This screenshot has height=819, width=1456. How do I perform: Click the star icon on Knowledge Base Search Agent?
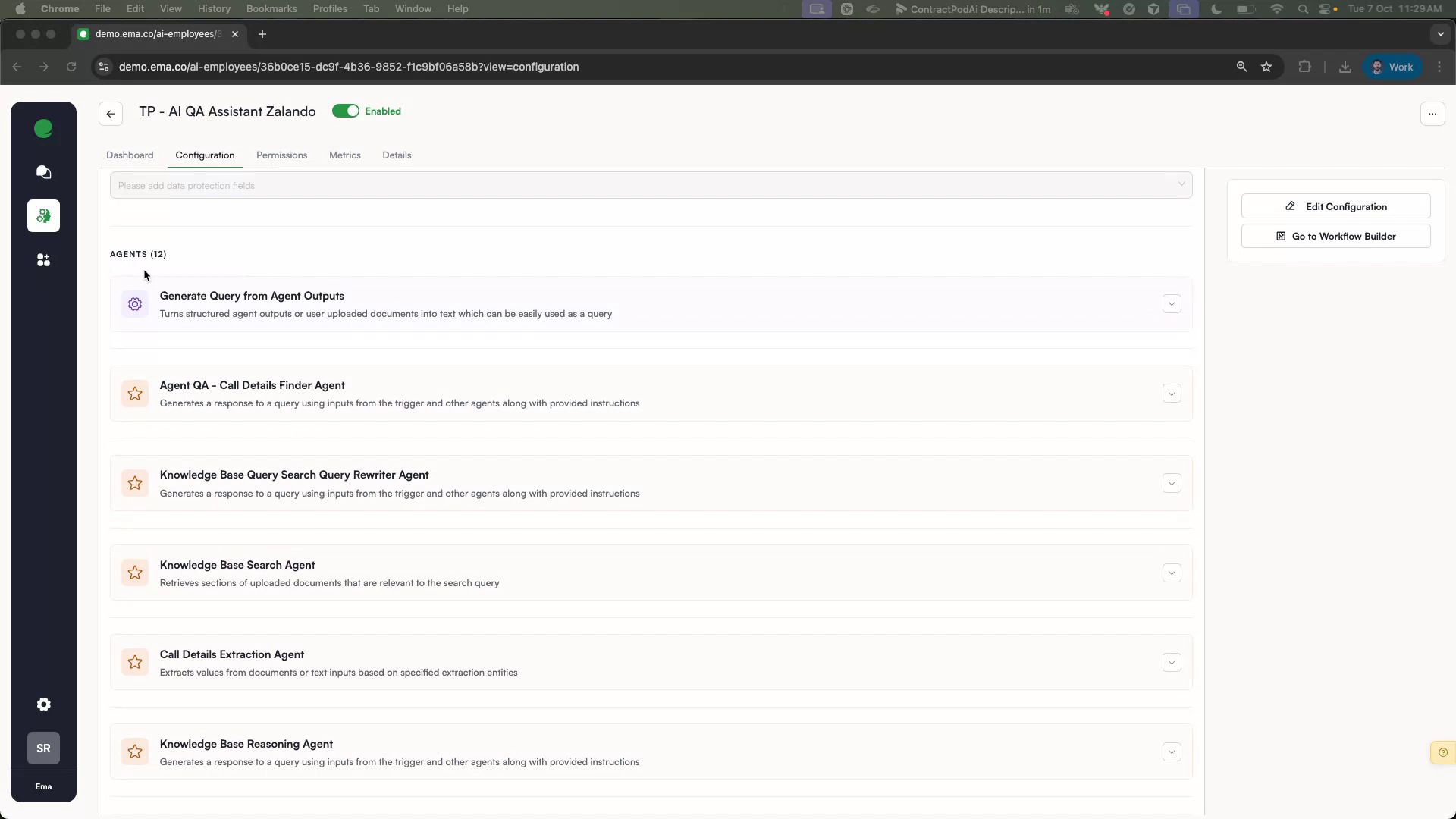(135, 573)
